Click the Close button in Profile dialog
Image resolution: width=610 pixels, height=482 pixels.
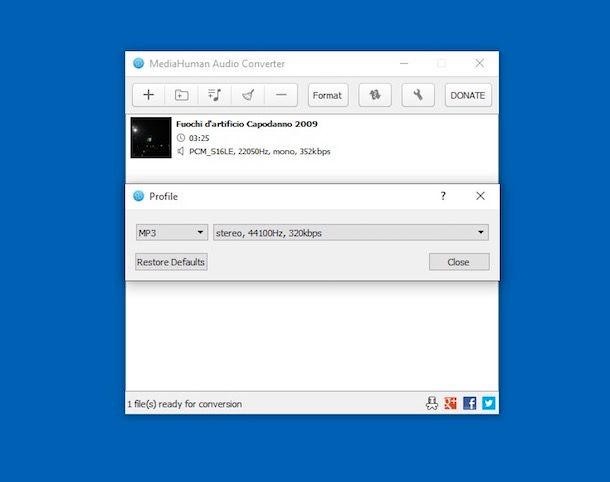pyautogui.click(x=459, y=262)
